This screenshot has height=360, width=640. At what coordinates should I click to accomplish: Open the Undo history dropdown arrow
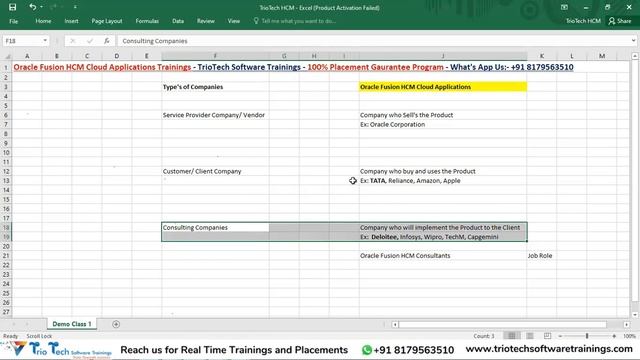click(x=41, y=7)
